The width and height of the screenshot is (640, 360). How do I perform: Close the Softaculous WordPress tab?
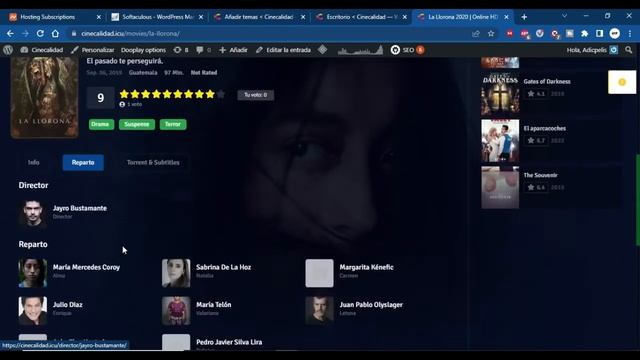[x=201, y=17]
